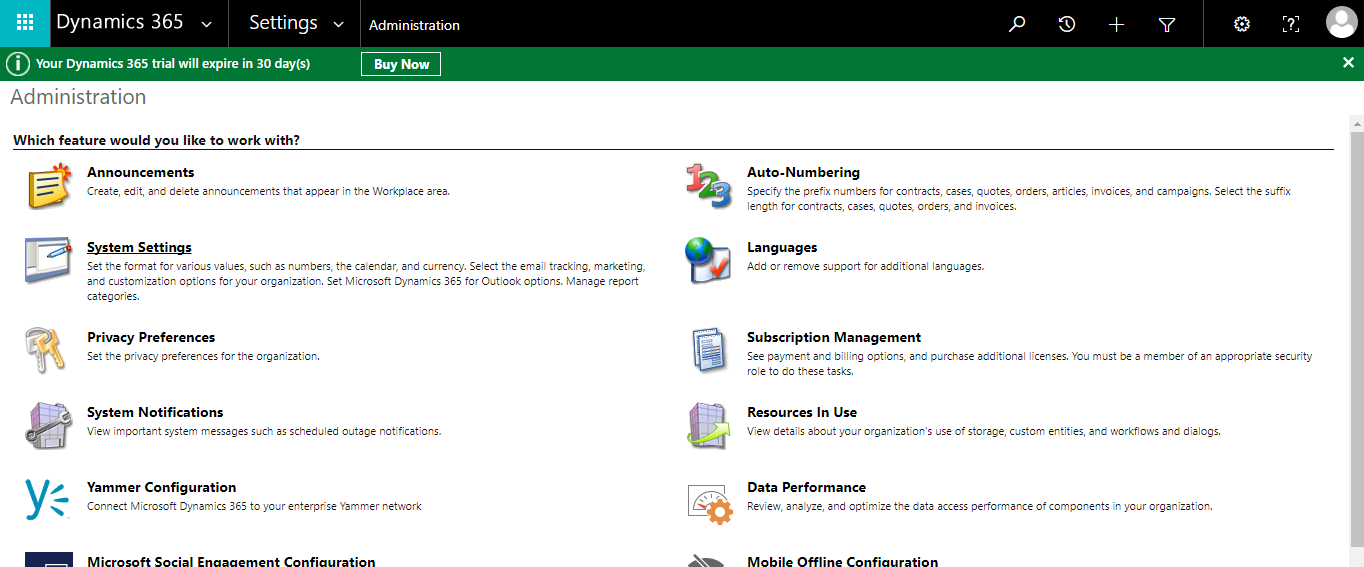Image resolution: width=1364 pixels, height=567 pixels.
Task: Click the Resources In Use building icon
Action: pos(709,426)
